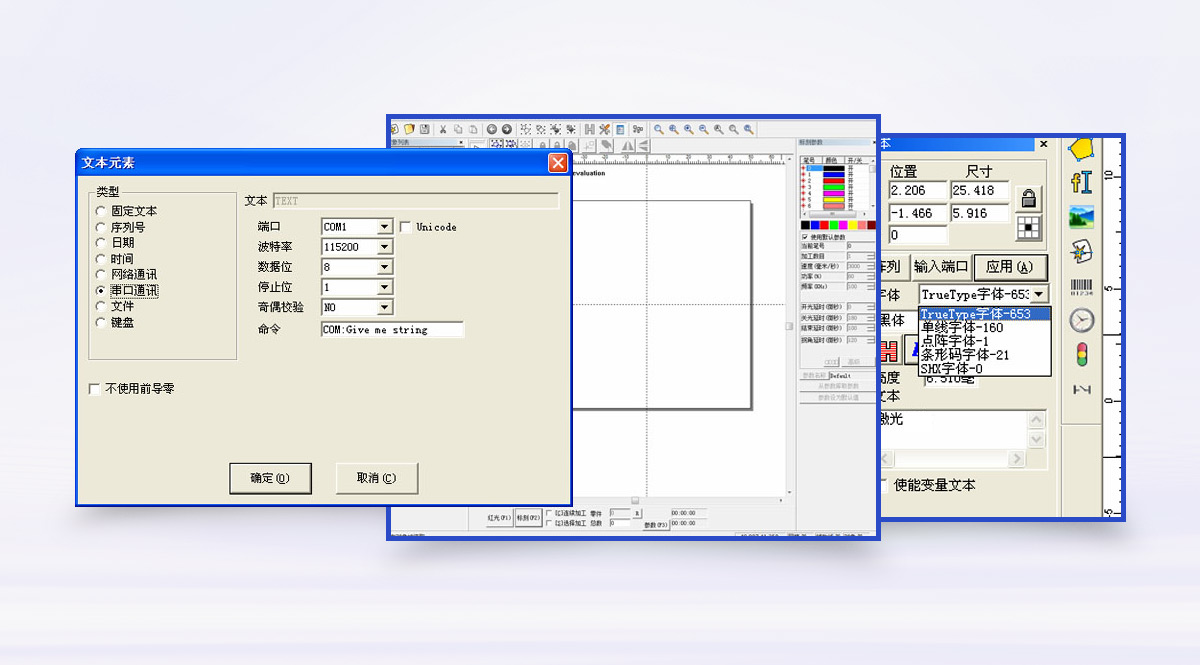Open the 奇偶校验 NO dropdown

click(x=384, y=307)
